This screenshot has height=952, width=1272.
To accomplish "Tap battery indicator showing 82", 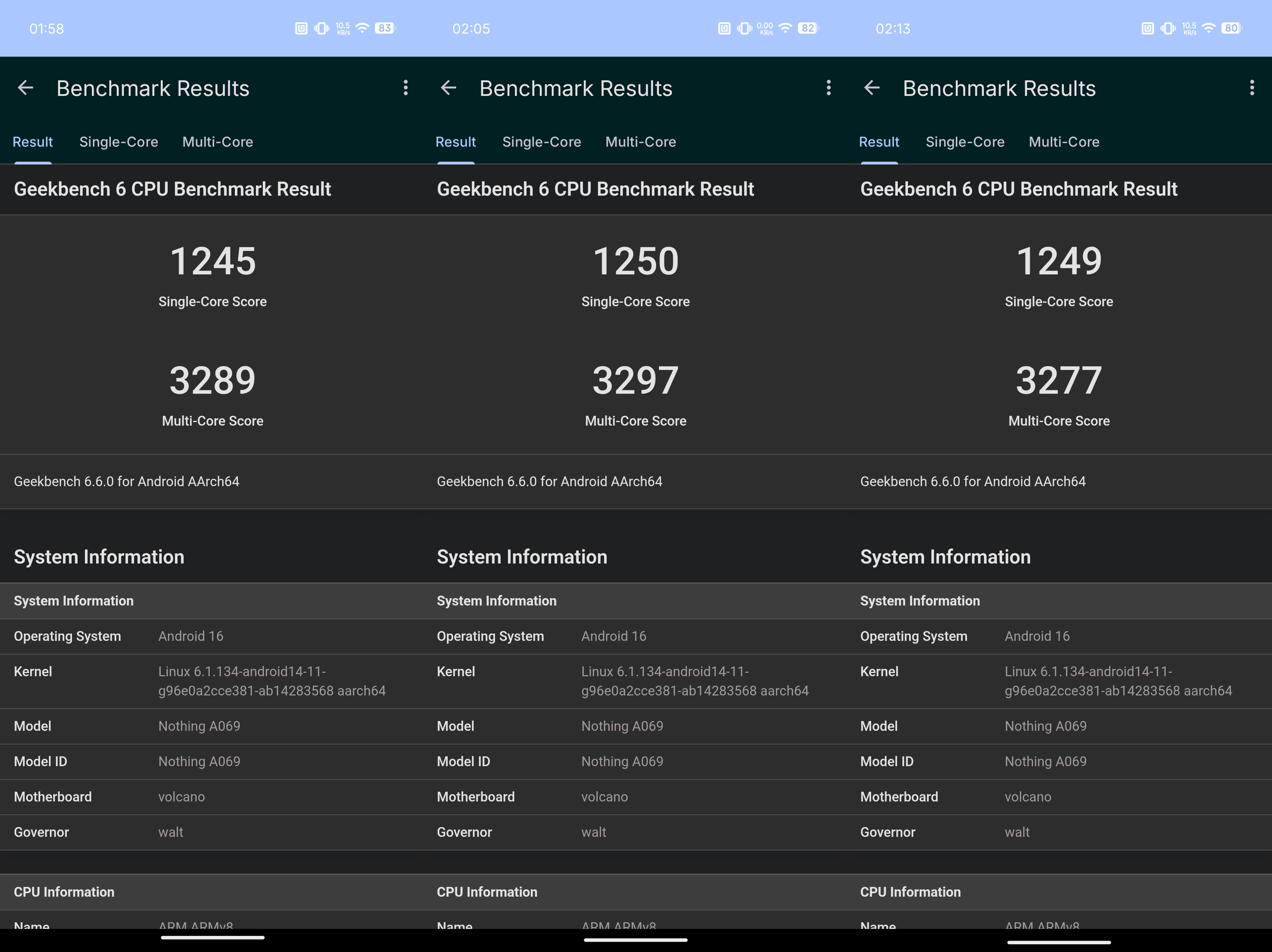I will tap(808, 28).
